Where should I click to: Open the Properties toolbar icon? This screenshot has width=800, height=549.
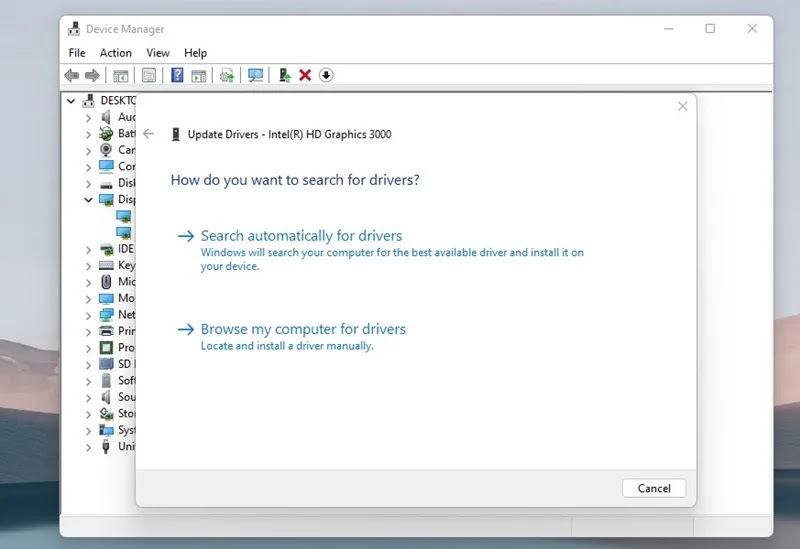point(149,76)
